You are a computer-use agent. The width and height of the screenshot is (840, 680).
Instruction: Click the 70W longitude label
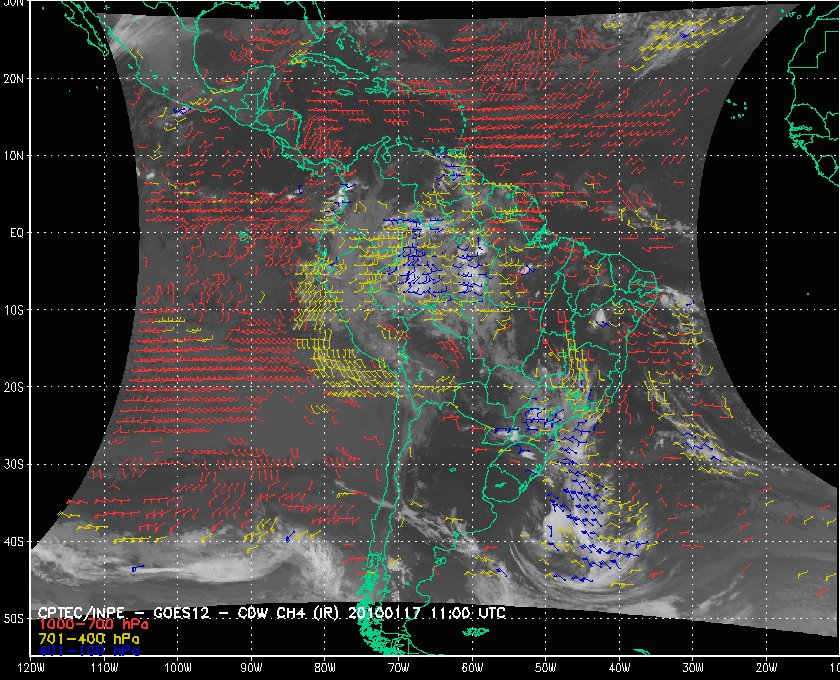coord(399,668)
